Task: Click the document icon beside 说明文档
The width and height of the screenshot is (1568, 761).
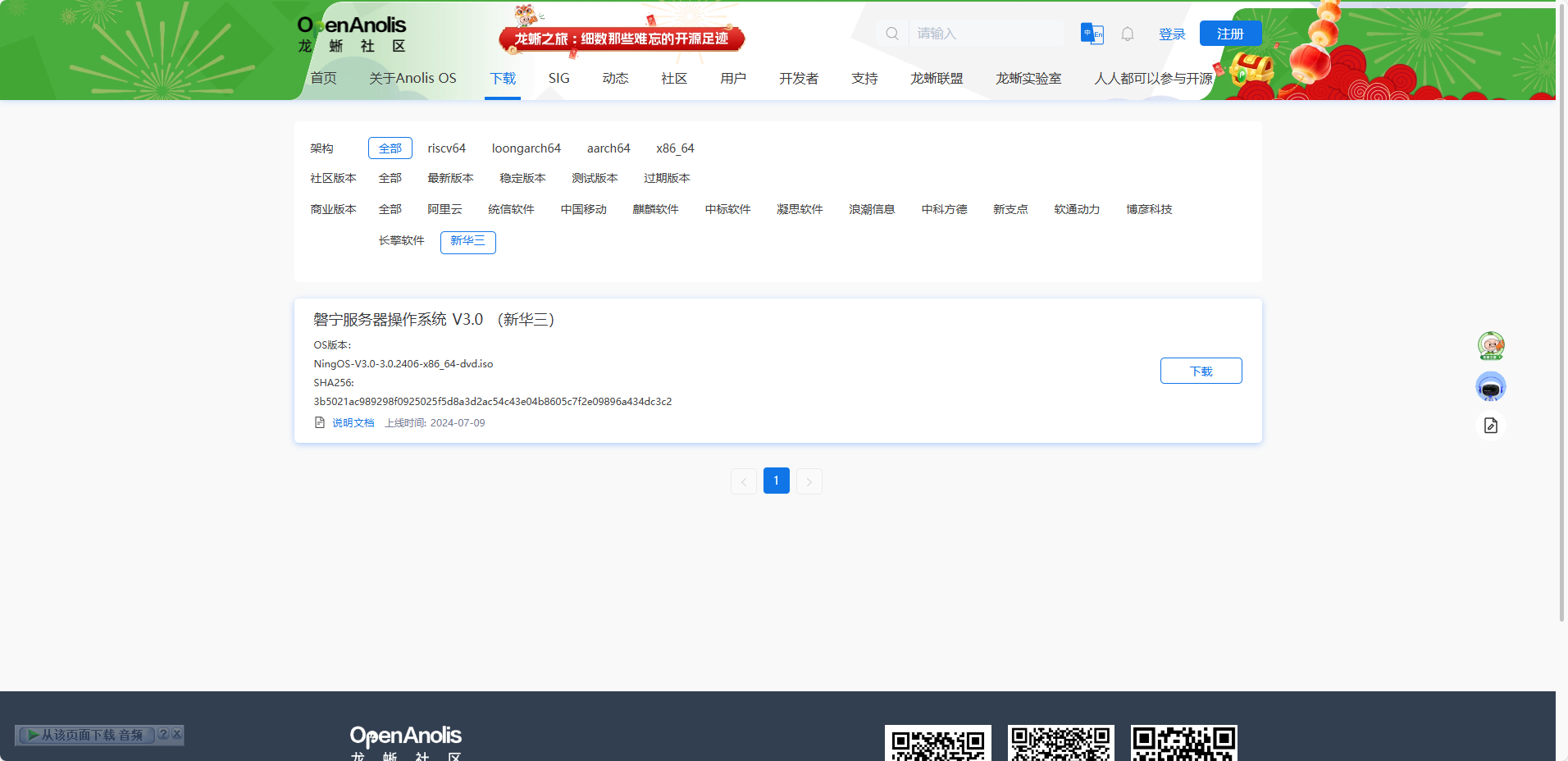Action: coord(320,422)
